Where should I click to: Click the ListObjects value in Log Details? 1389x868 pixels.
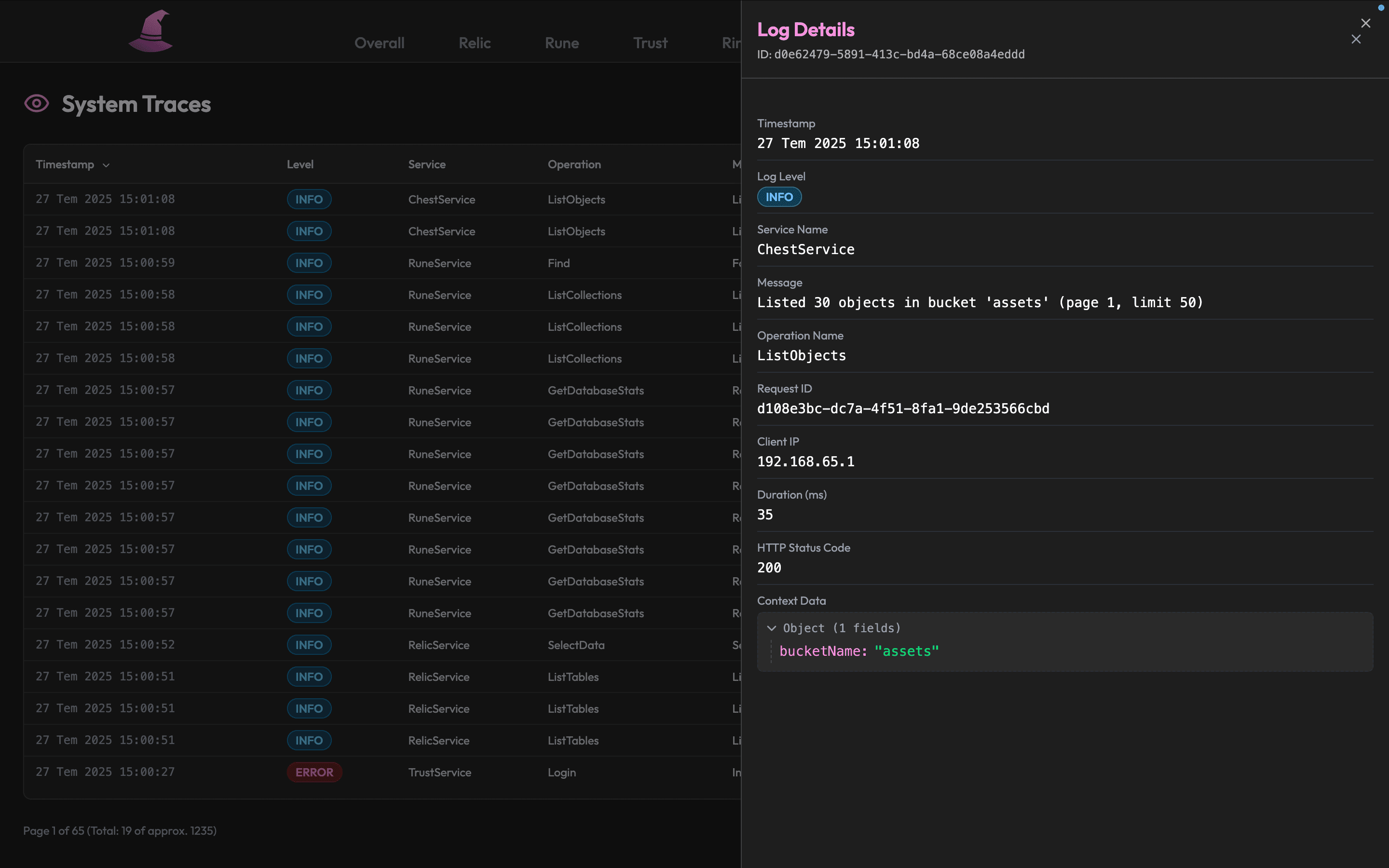(x=801, y=356)
